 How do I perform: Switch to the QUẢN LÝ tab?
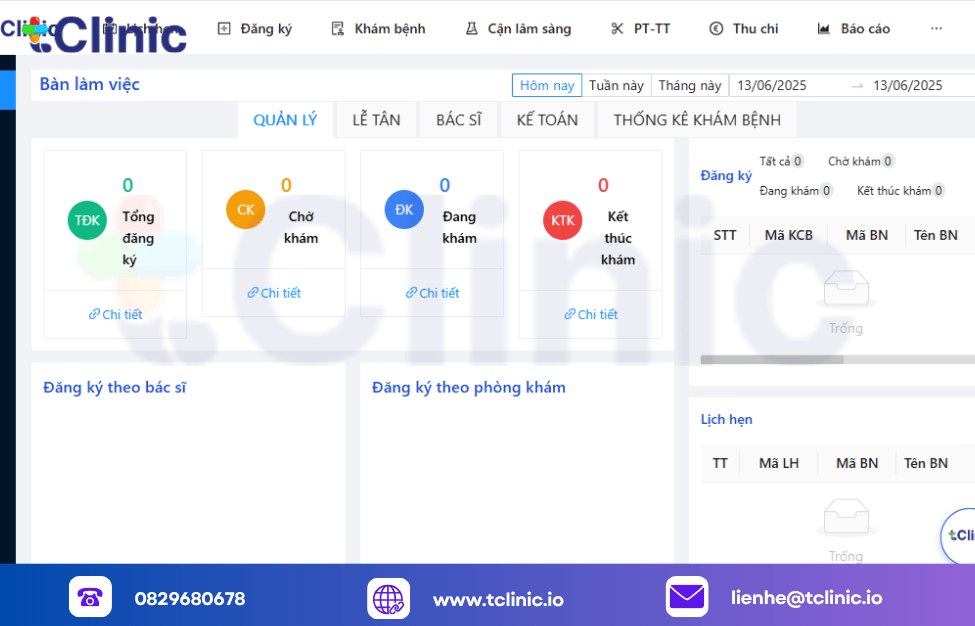pos(285,120)
